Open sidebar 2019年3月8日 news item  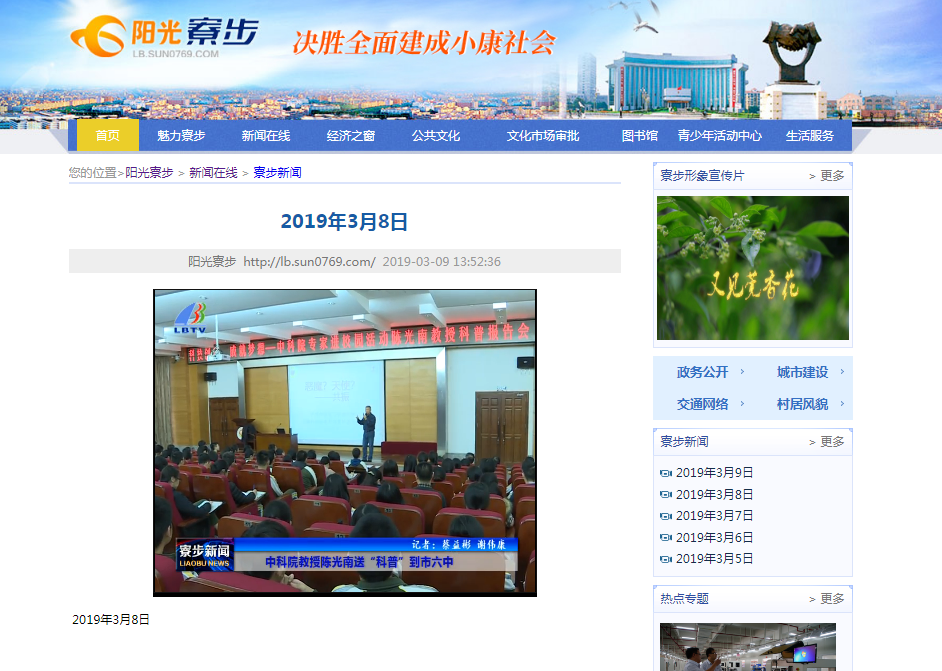tap(714, 494)
